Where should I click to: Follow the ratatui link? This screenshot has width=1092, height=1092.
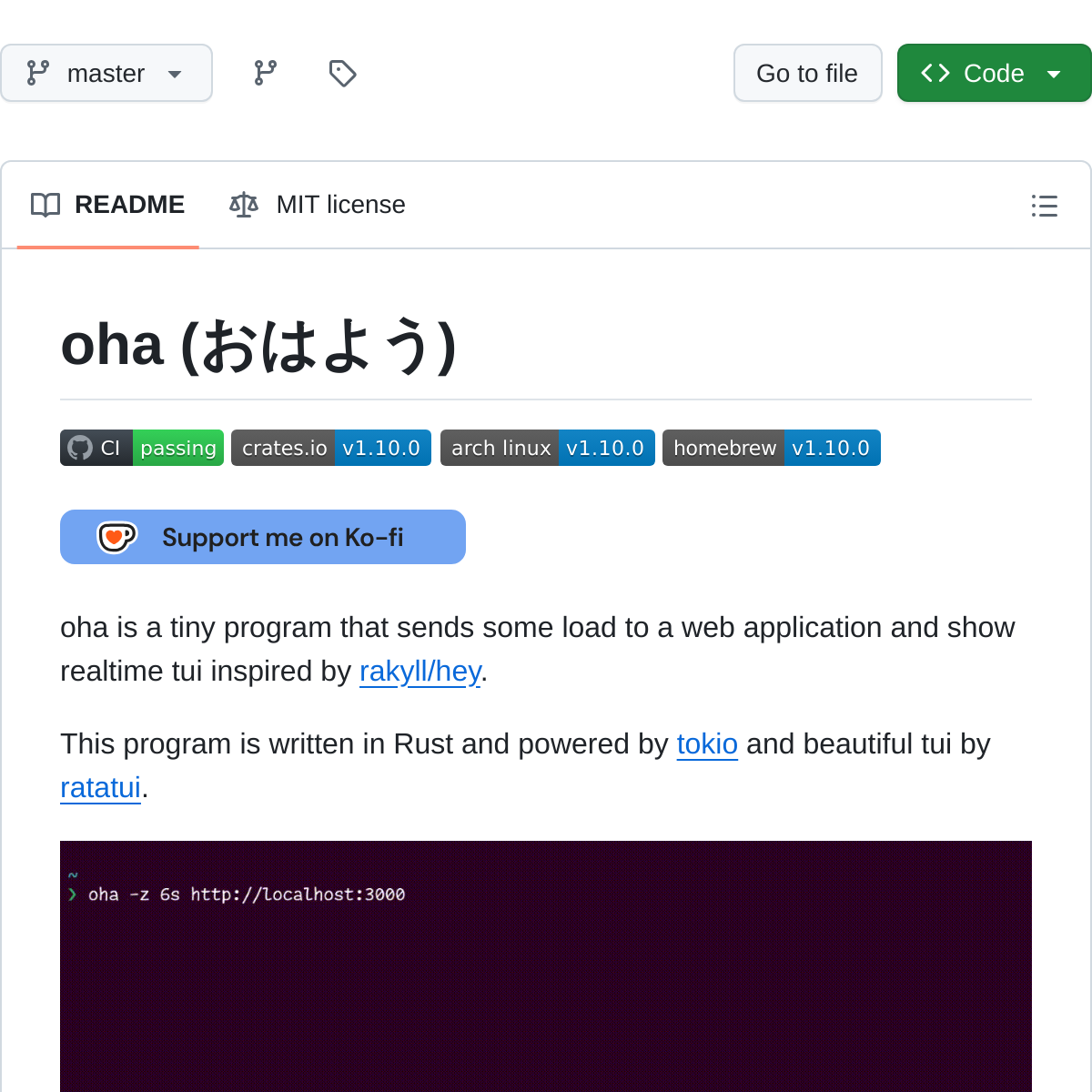[x=100, y=788]
